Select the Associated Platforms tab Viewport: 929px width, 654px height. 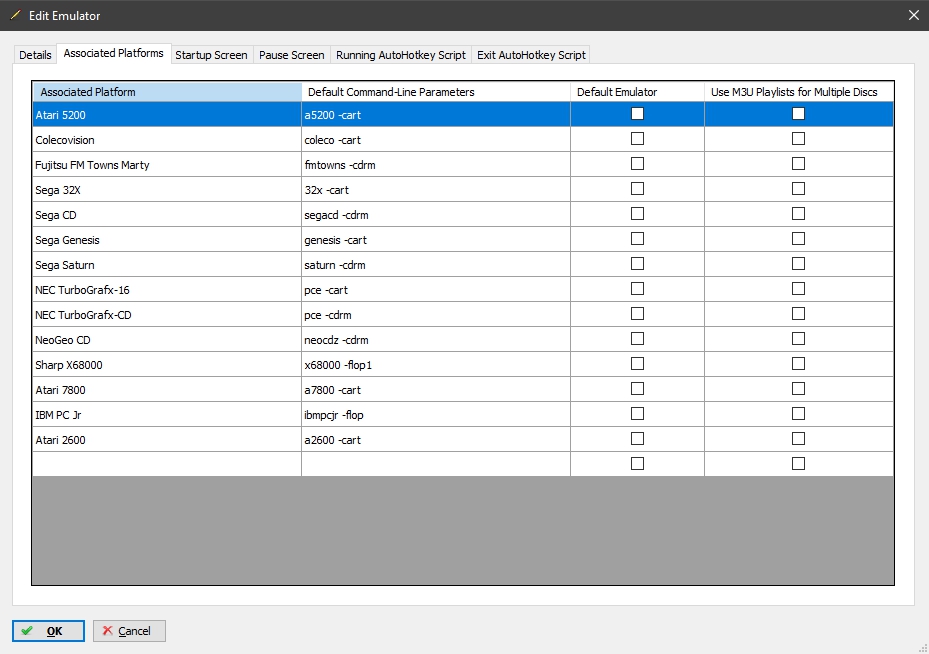point(114,53)
